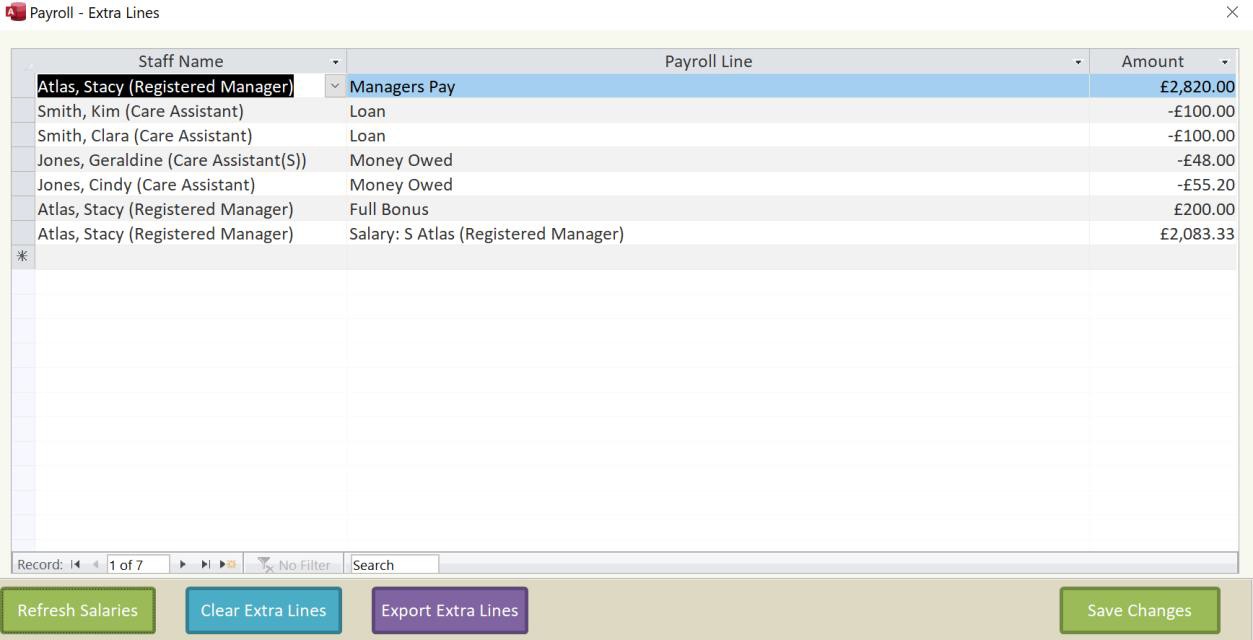The image size is (1253, 640).
Task: Click the No Filter indicator
Action: point(294,565)
